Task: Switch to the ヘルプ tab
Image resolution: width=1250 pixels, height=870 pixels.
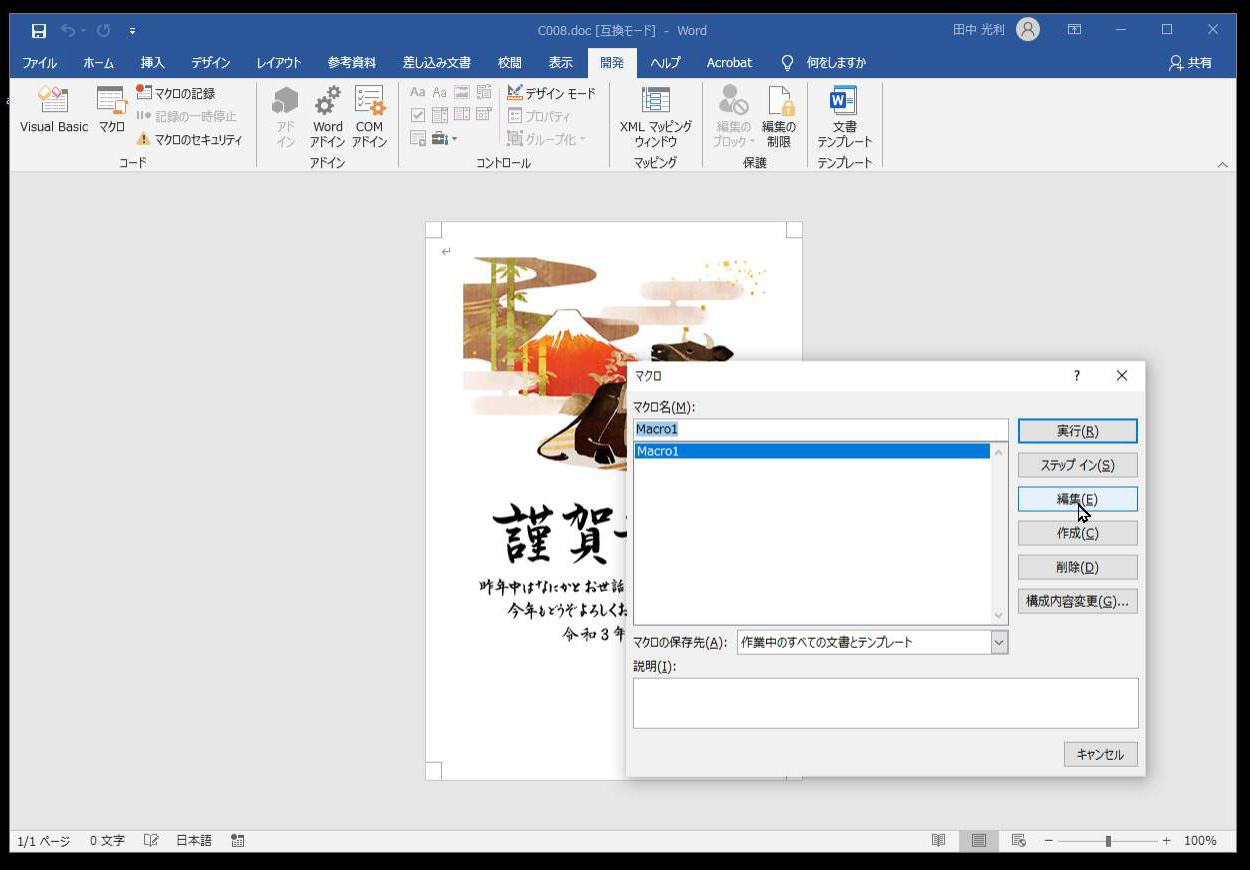Action: coord(665,63)
